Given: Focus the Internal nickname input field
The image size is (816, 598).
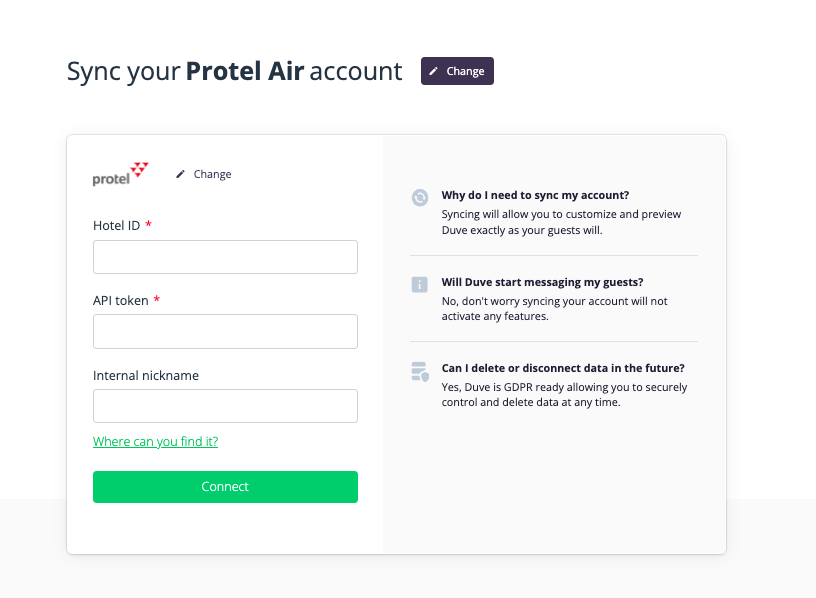Looking at the screenshot, I should 225,406.
